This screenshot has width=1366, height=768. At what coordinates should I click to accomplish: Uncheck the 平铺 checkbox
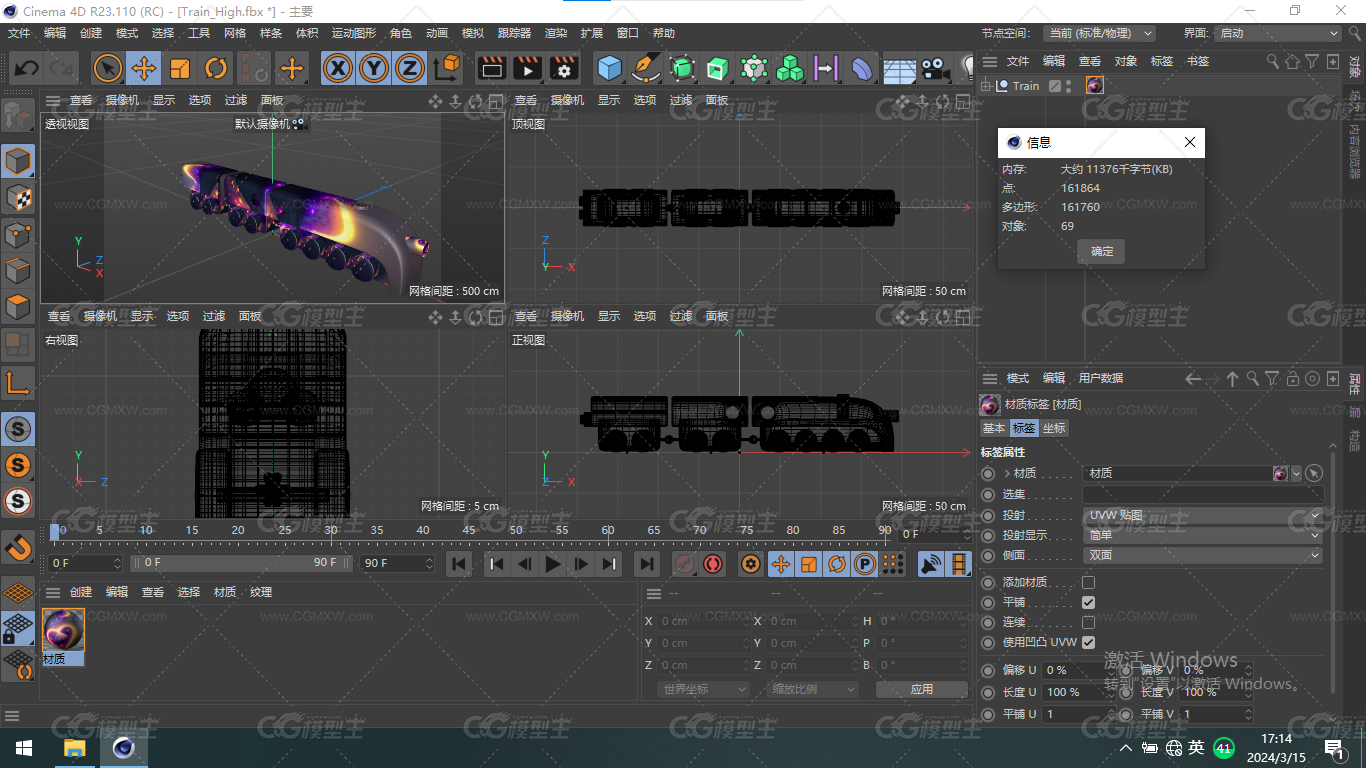[x=1088, y=602]
